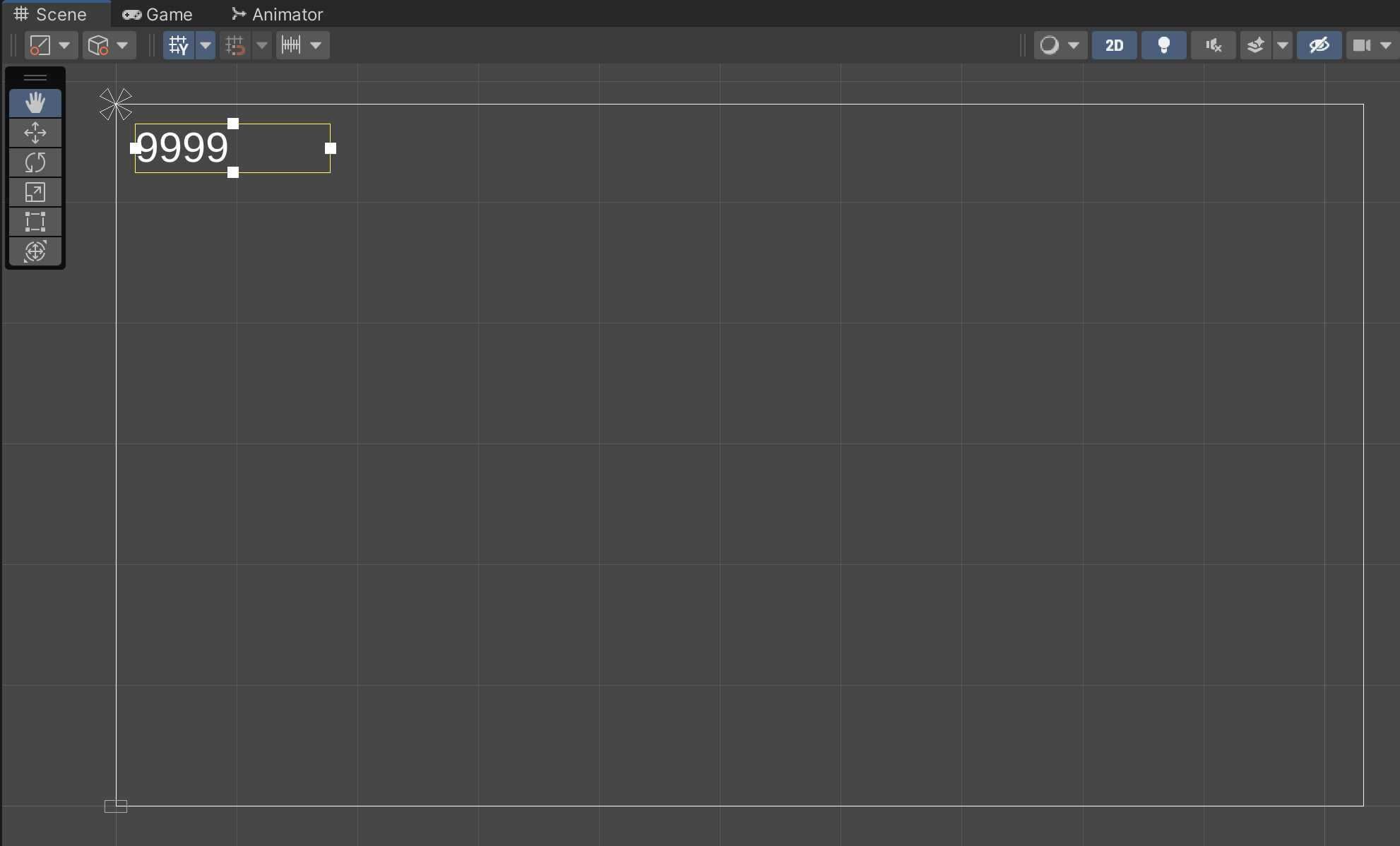Select the Rotate tool
This screenshot has width=1400, height=846.
(x=35, y=162)
